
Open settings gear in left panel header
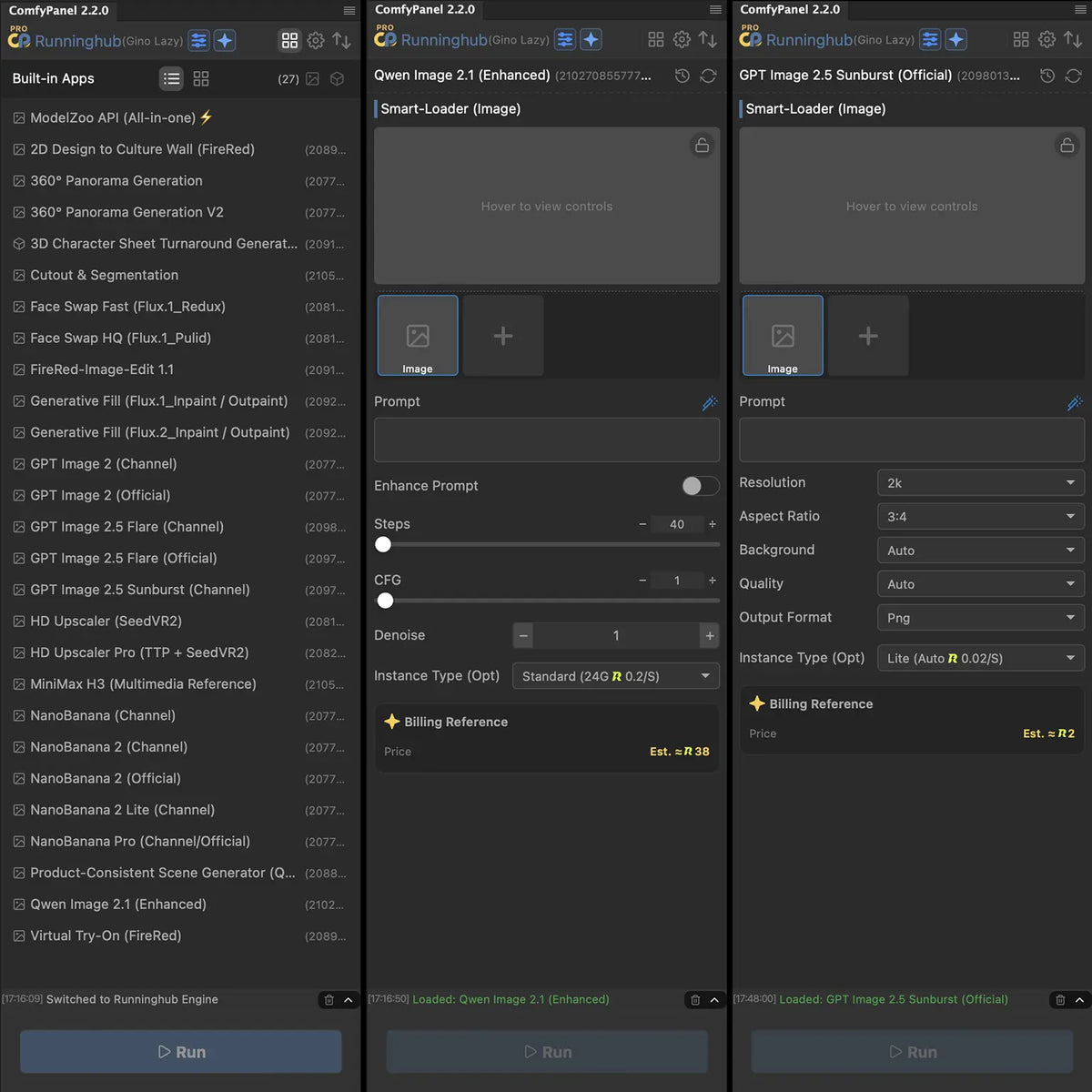click(x=316, y=41)
